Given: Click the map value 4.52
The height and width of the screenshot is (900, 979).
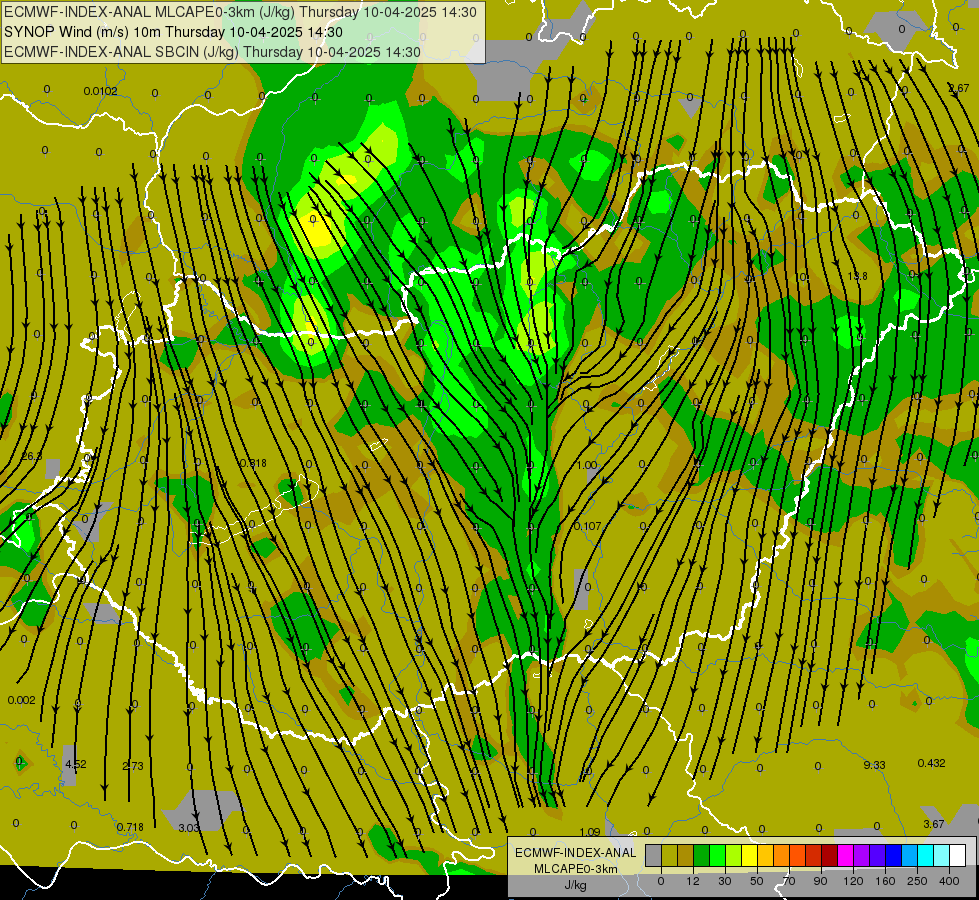Looking at the screenshot, I should 76,764.
